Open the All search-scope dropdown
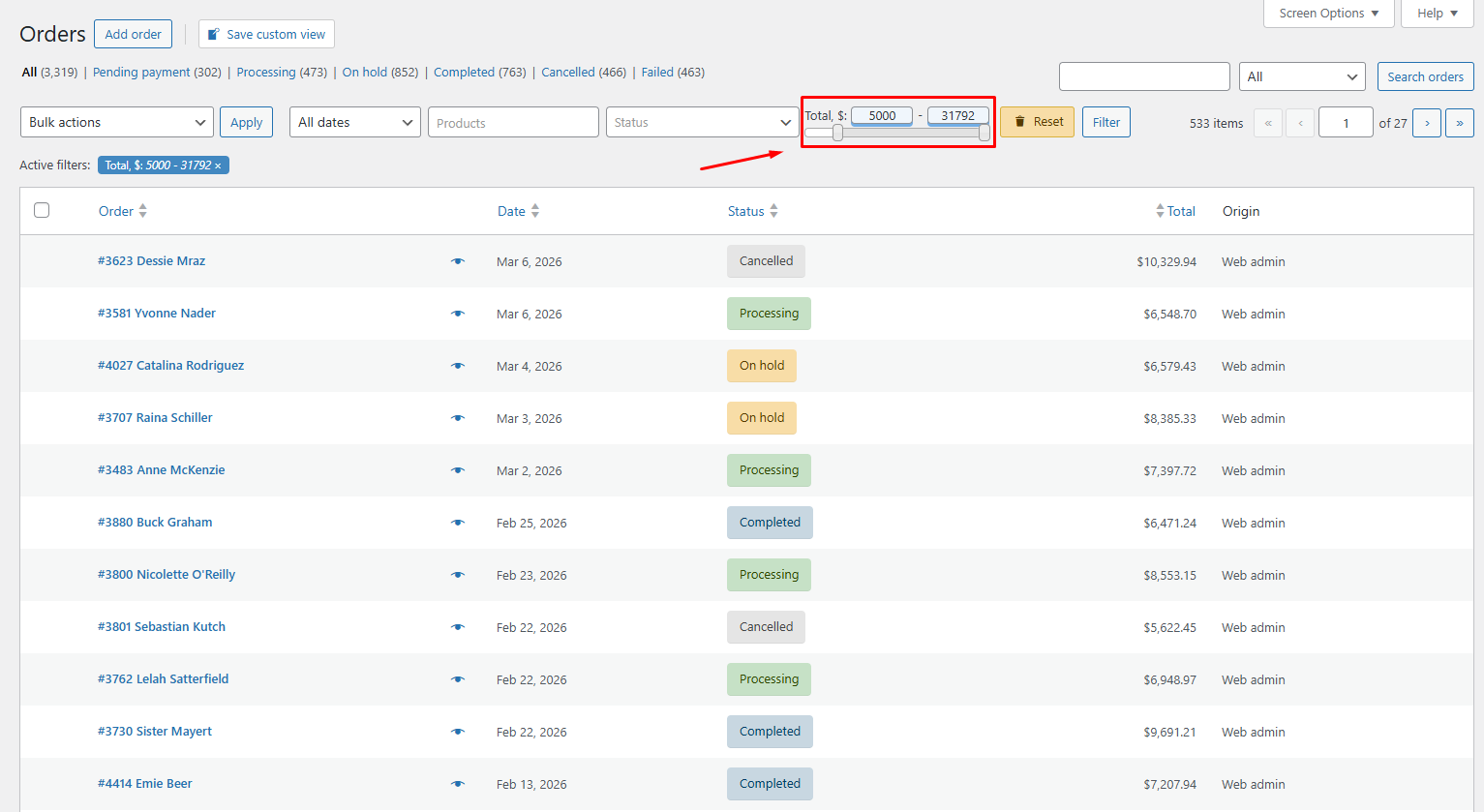This screenshot has width=1484, height=812. click(x=1302, y=76)
